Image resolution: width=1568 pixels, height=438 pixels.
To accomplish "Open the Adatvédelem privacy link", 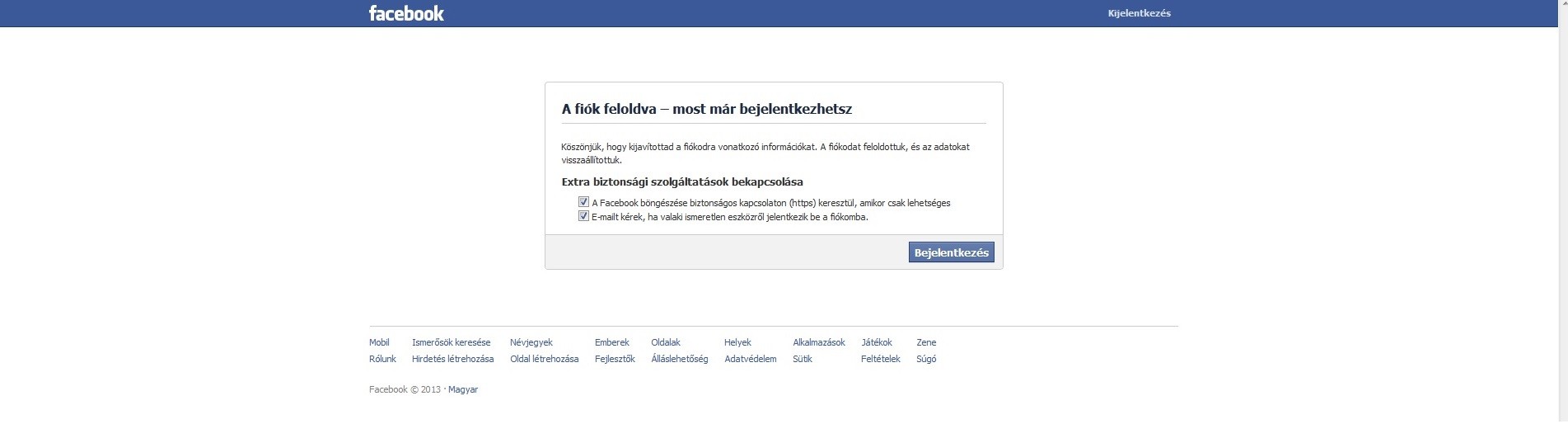I will click(750, 359).
